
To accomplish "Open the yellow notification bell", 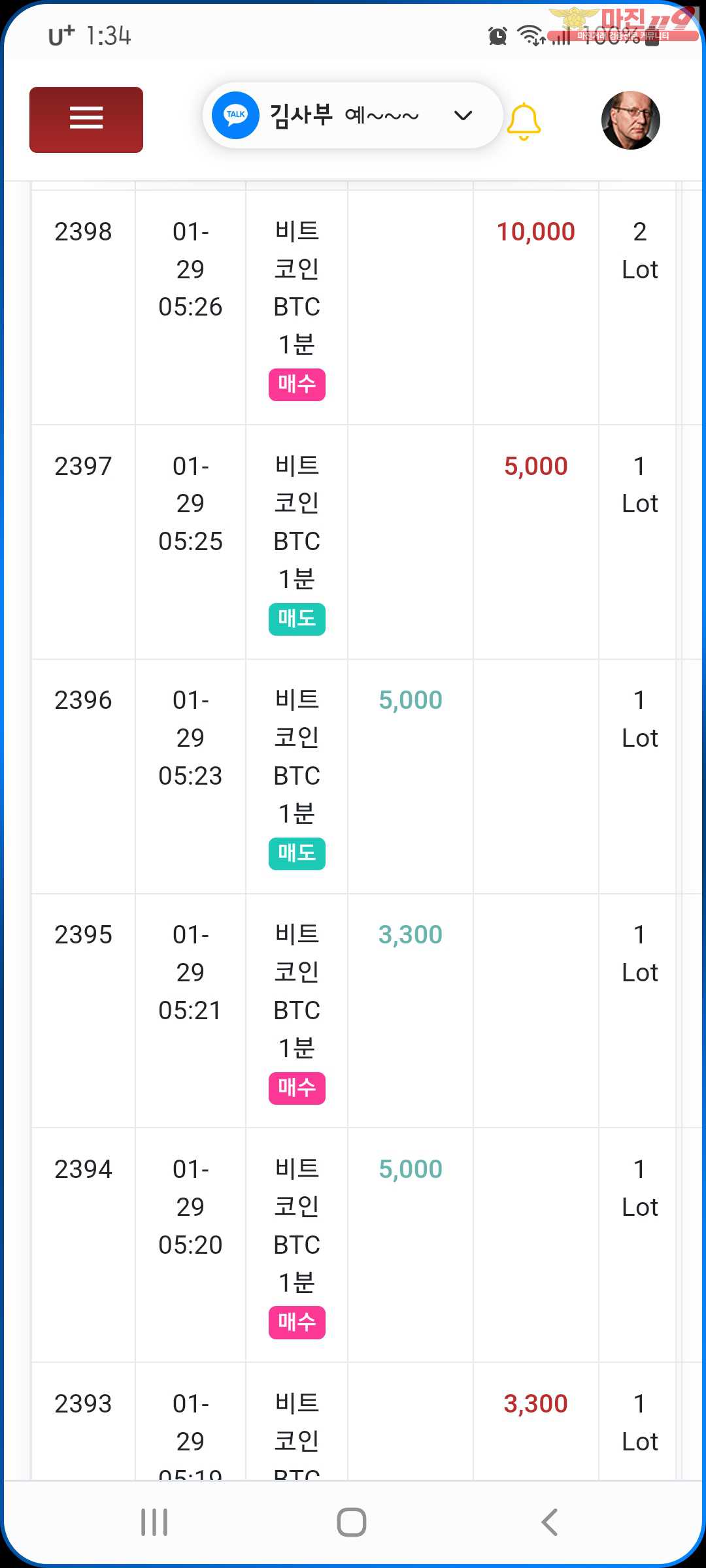I will point(524,121).
